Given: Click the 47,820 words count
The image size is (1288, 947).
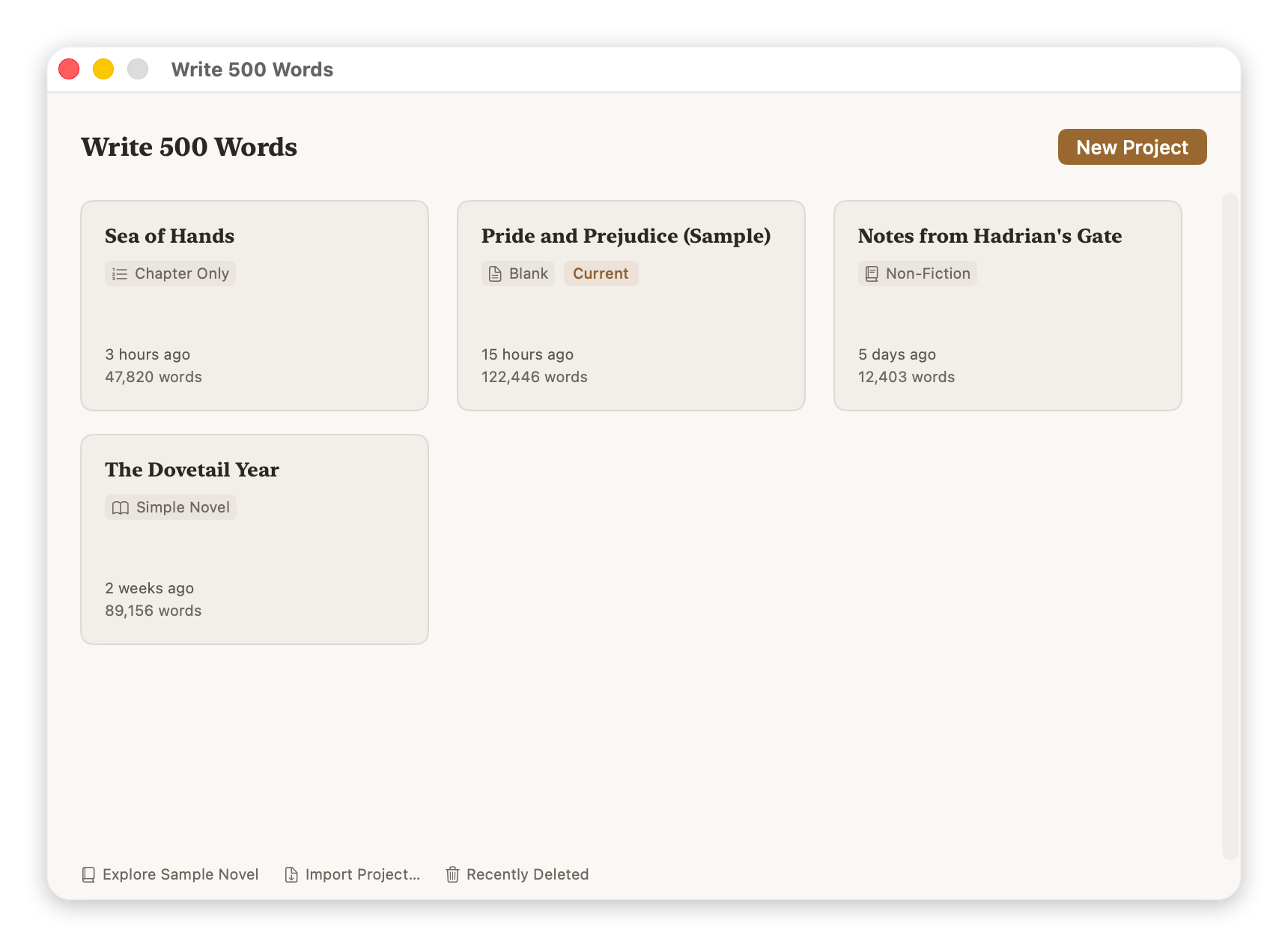Looking at the screenshot, I should 154,377.
